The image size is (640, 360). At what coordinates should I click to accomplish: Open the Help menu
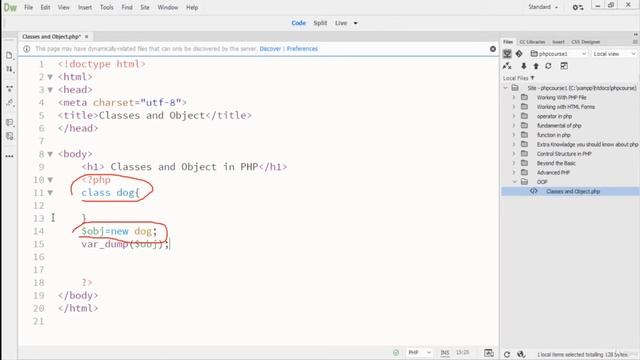(x=192, y=7)
